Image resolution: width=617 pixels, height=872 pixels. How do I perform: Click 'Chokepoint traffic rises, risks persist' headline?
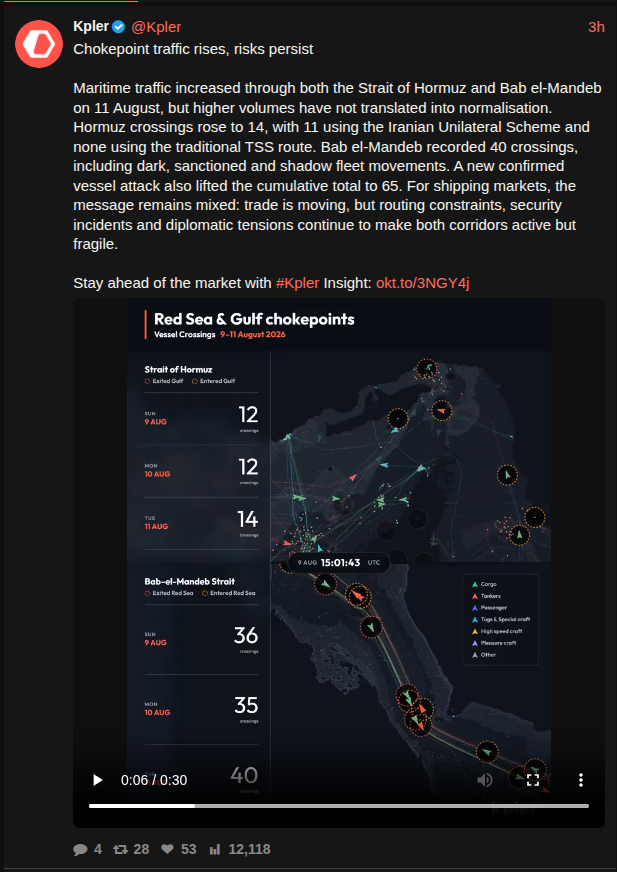coord(193,49)
